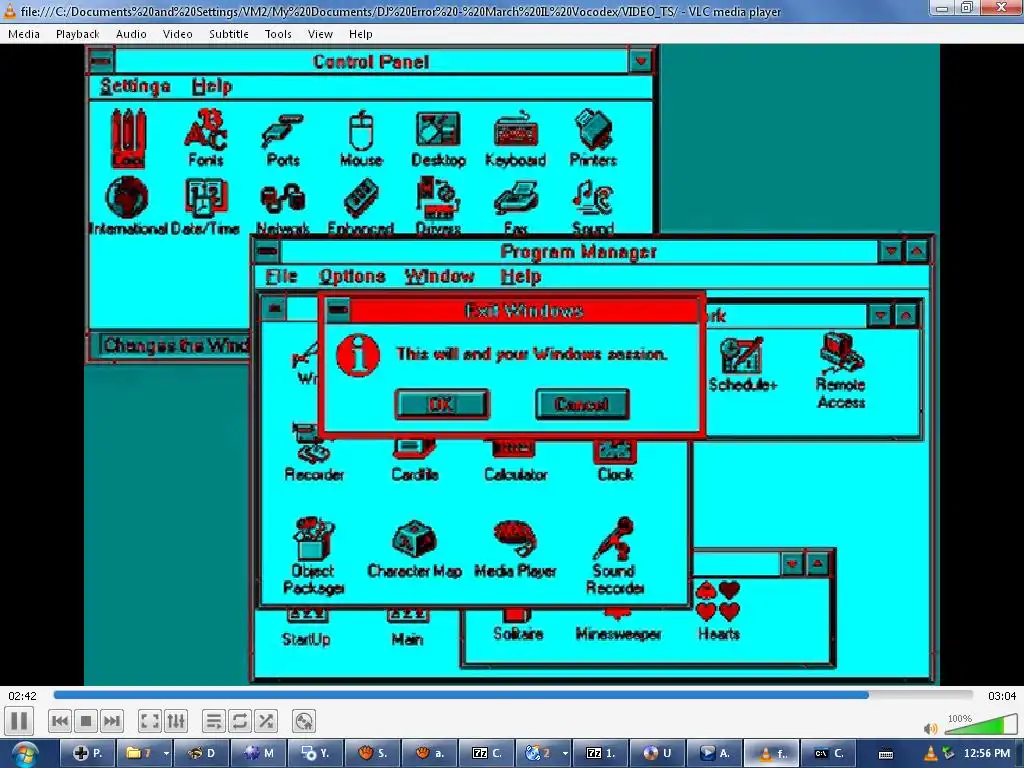1024x768 pixels.
Task: Adjust the VLC volume slider
Action: [x=979, y=725]
